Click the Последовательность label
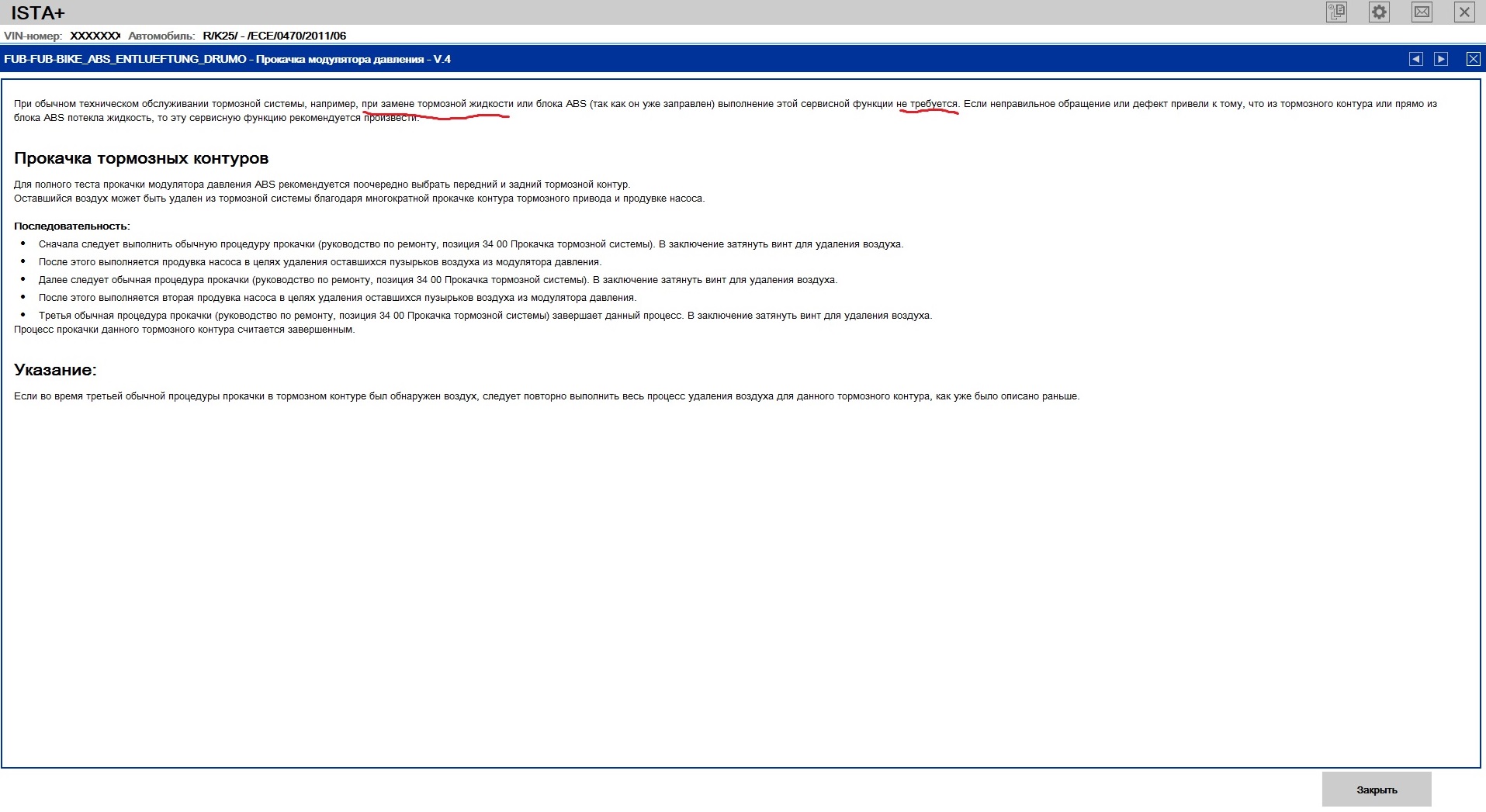1486x812 pixels. point(72,226)
